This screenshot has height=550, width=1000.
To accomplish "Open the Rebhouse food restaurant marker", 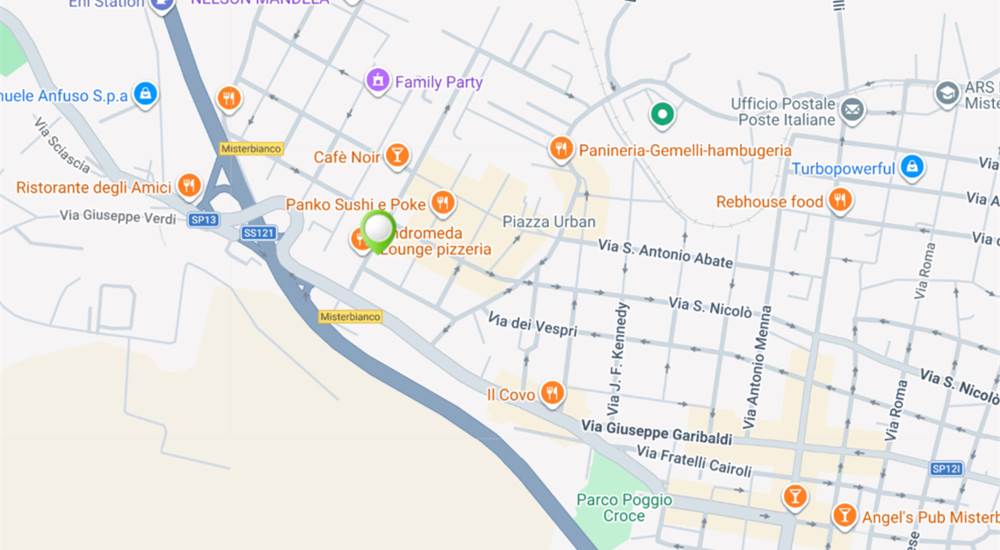I will click(840, 200).
